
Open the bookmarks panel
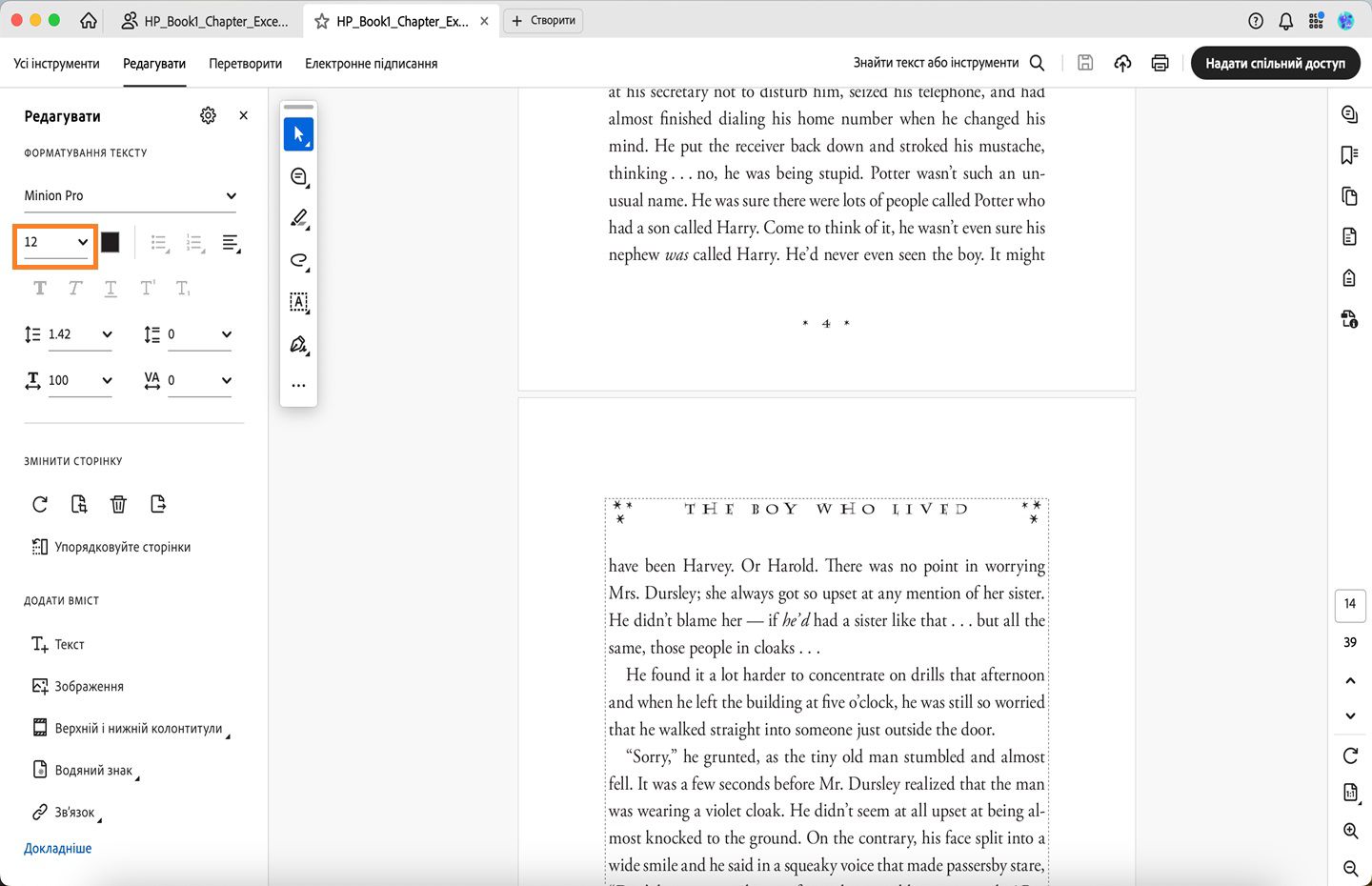(x=1349, y=155)
